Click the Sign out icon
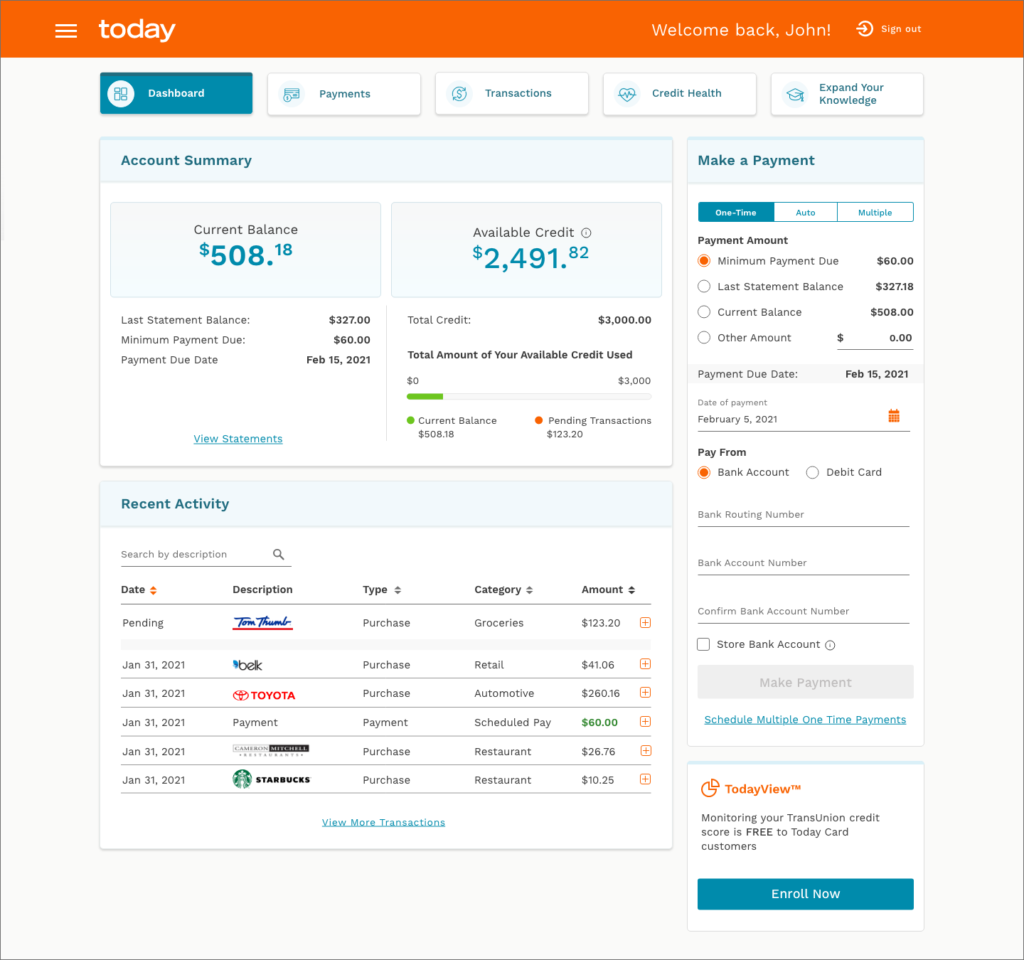Image resolution: width=1024 pixels, height=960 pixels. pos(865,29)
